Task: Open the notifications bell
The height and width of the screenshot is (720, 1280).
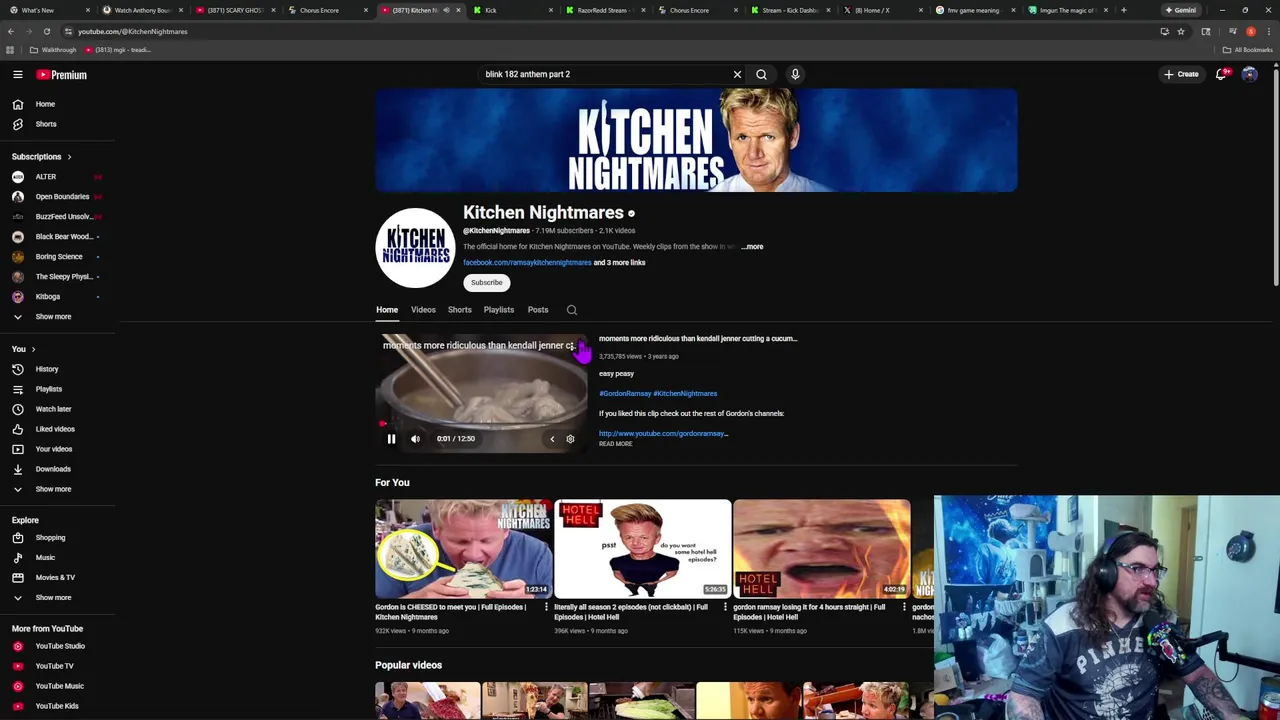Action: coord(1221,74)
